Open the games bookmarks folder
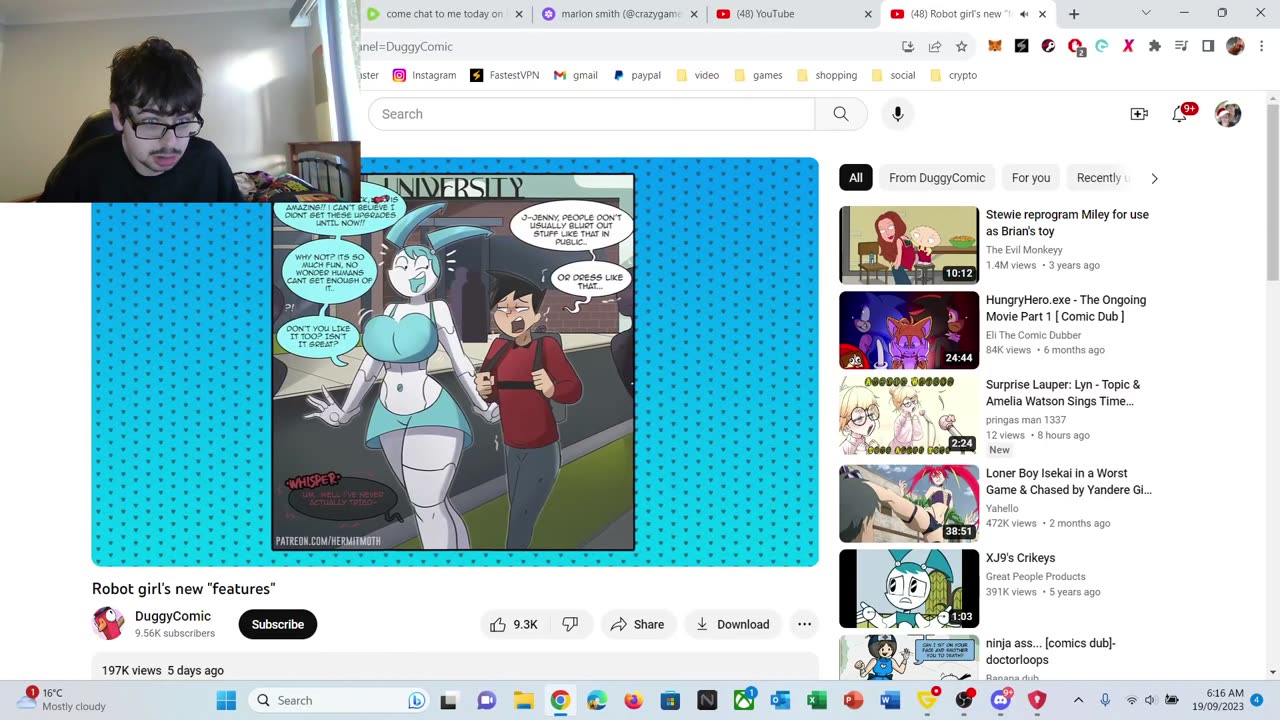This screenshot has width=1280, height=720. point(758,75)
